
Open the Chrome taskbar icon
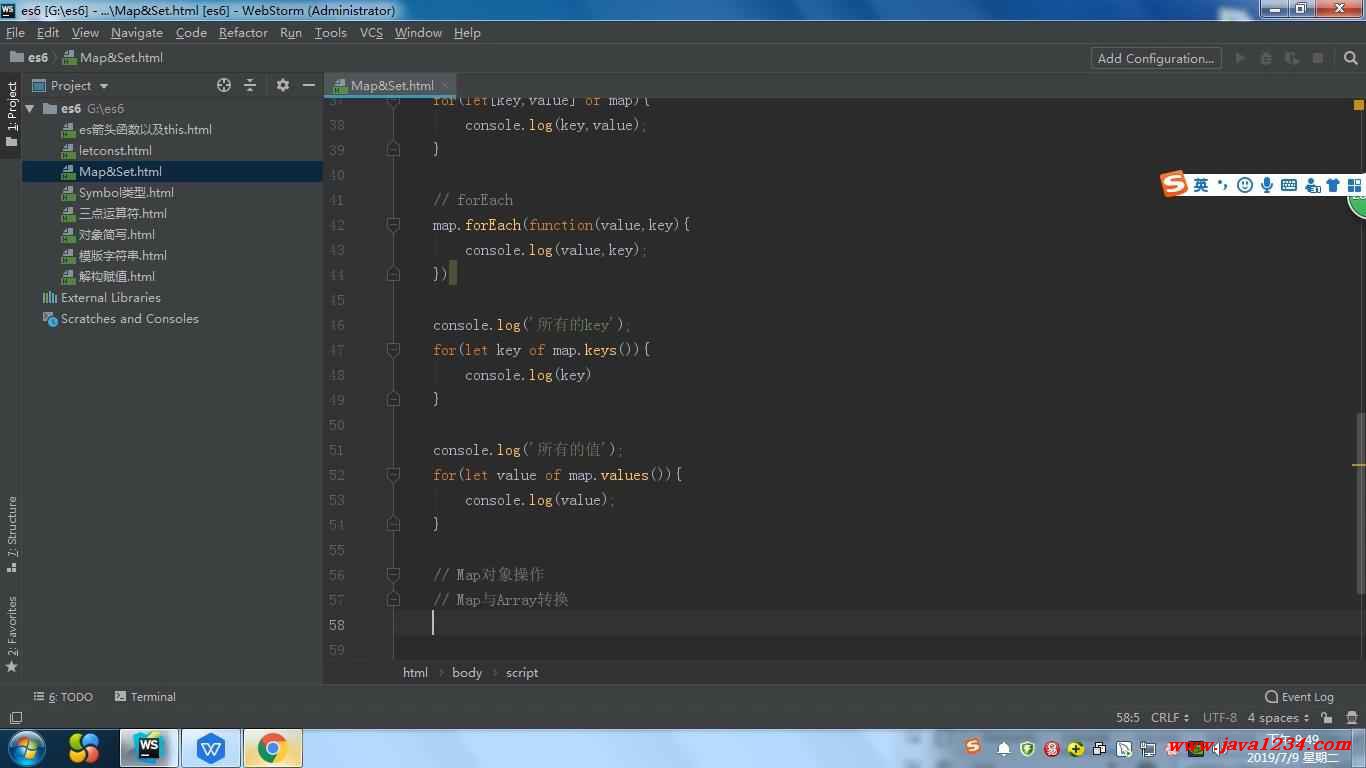click(272, 748)
